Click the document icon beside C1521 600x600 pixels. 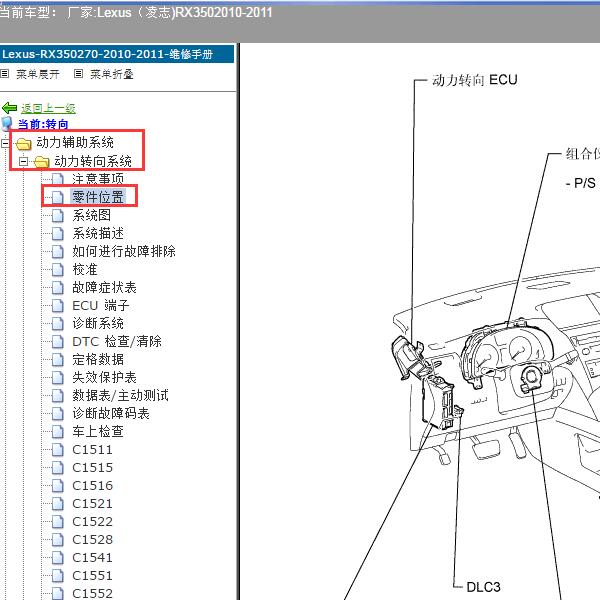[x=57, y=504]
